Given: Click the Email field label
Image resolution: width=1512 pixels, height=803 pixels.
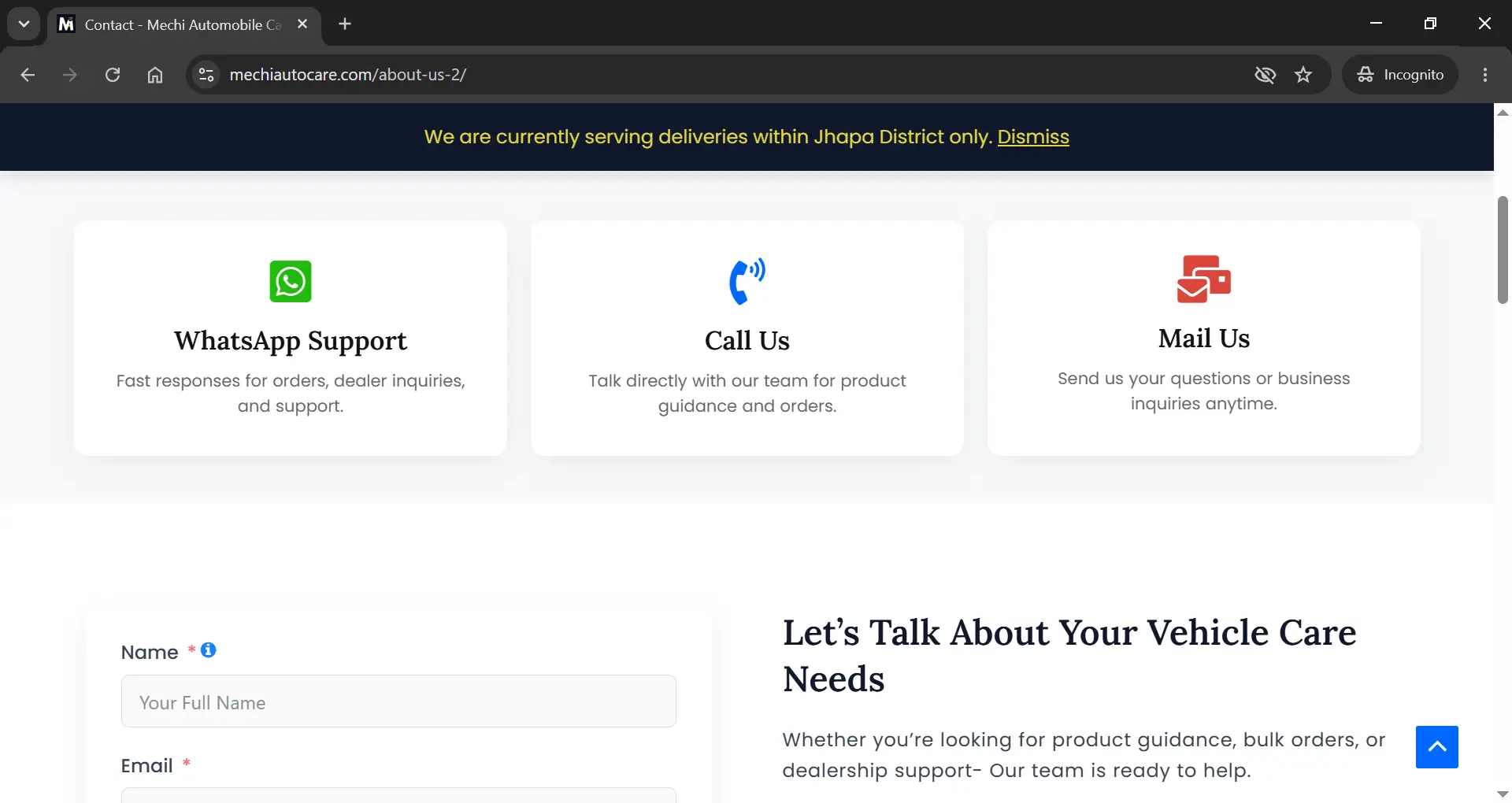Looking at the screenshot, I should [146, 766].
